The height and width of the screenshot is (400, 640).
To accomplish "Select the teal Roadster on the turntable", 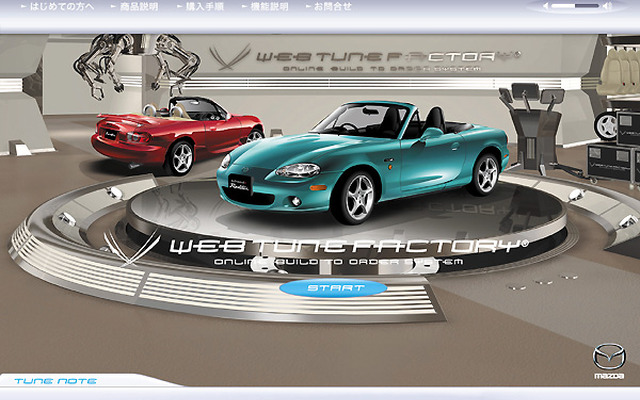I will [362, 161].
